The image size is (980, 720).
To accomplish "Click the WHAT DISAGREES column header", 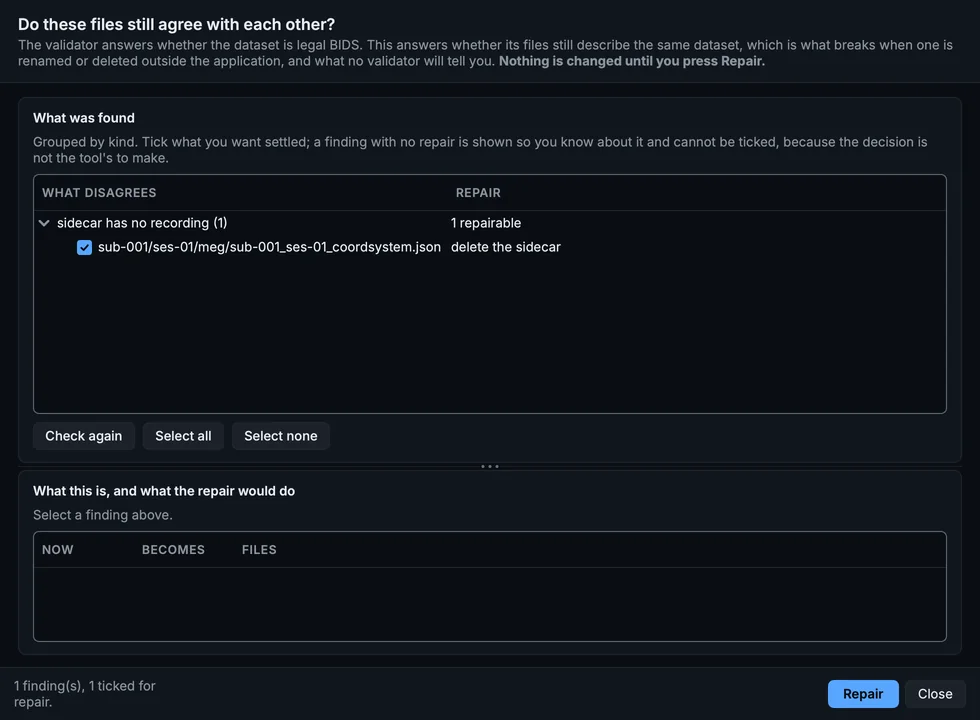I will [x=99, y=192].
